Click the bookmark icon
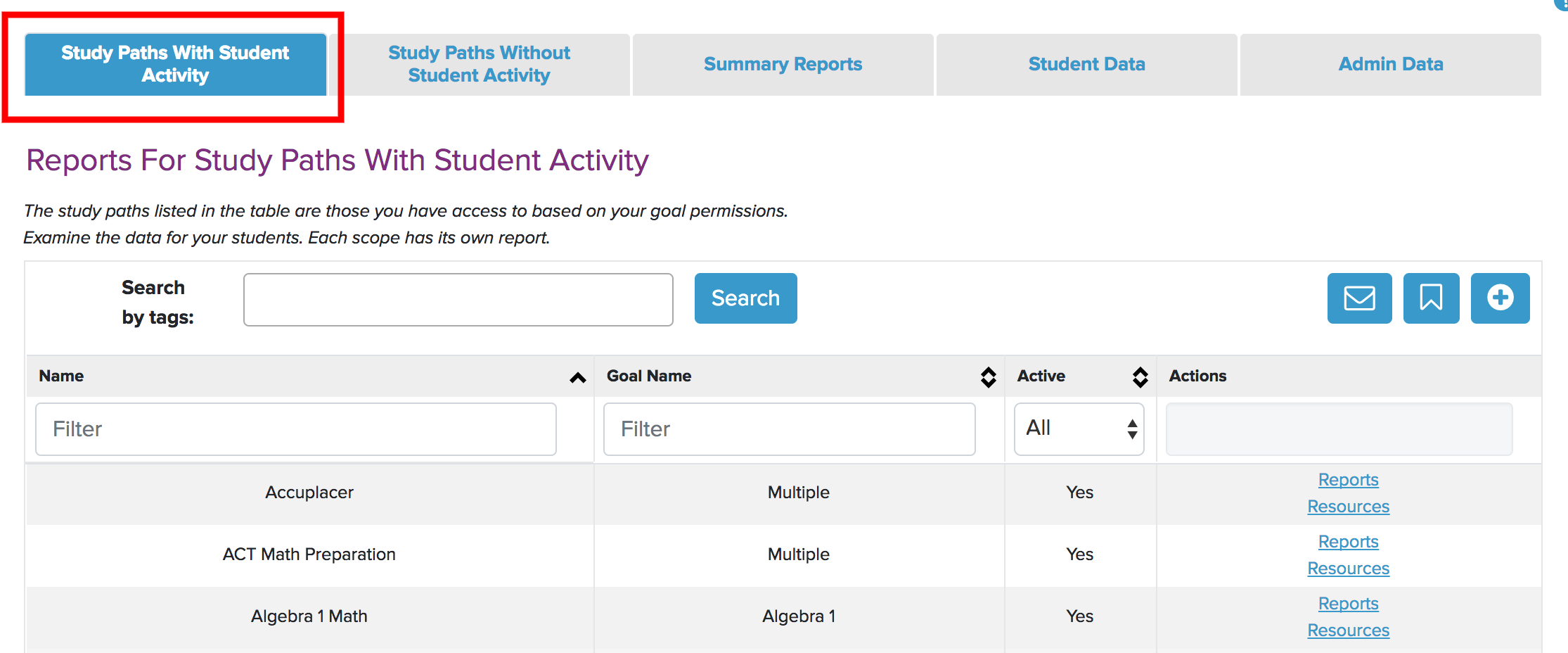Image resolution: width=1568 pixels, height=653 pixels. [x=1431, y=298]
